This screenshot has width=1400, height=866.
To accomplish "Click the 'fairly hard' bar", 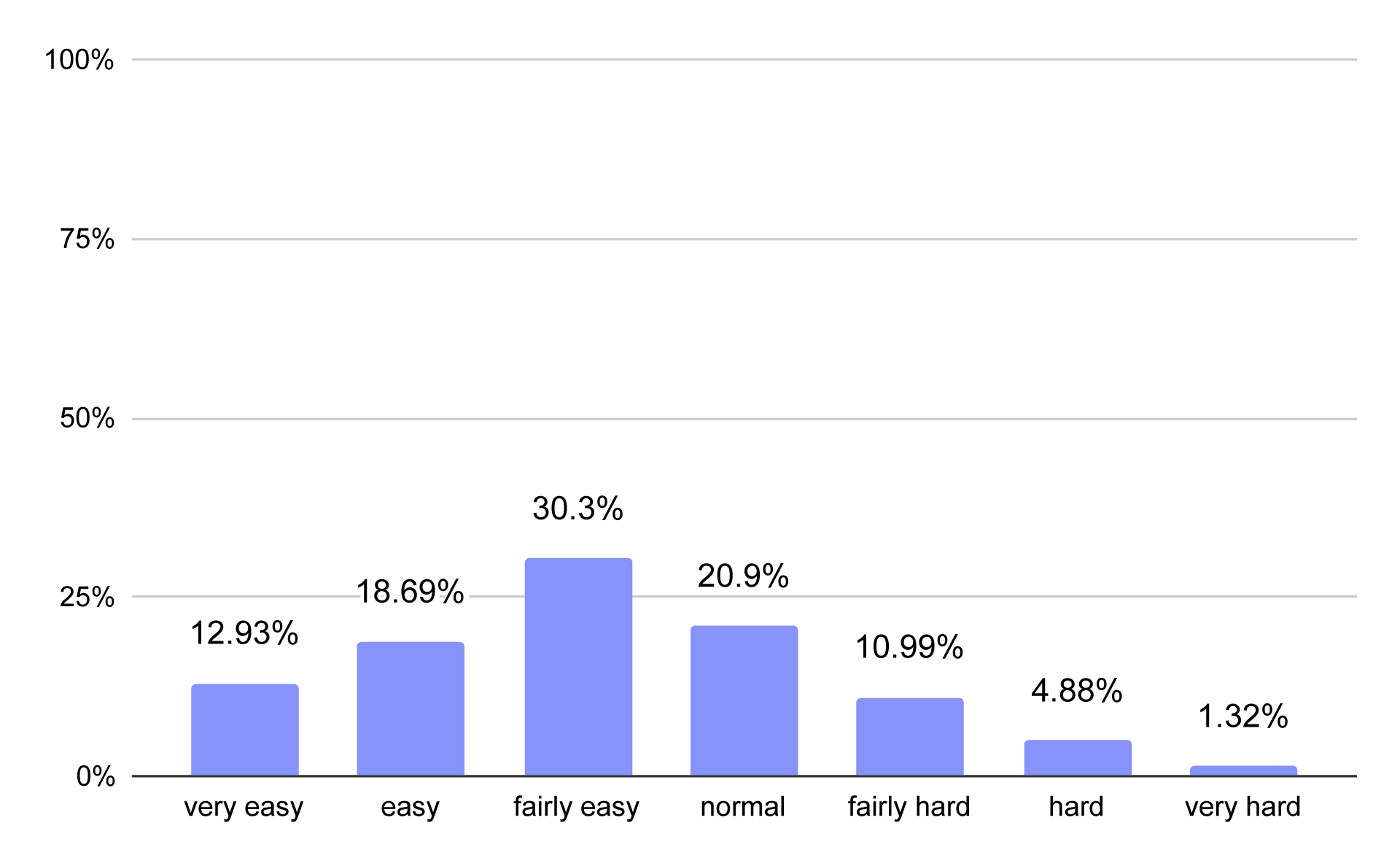I will (x=909, y=737).
